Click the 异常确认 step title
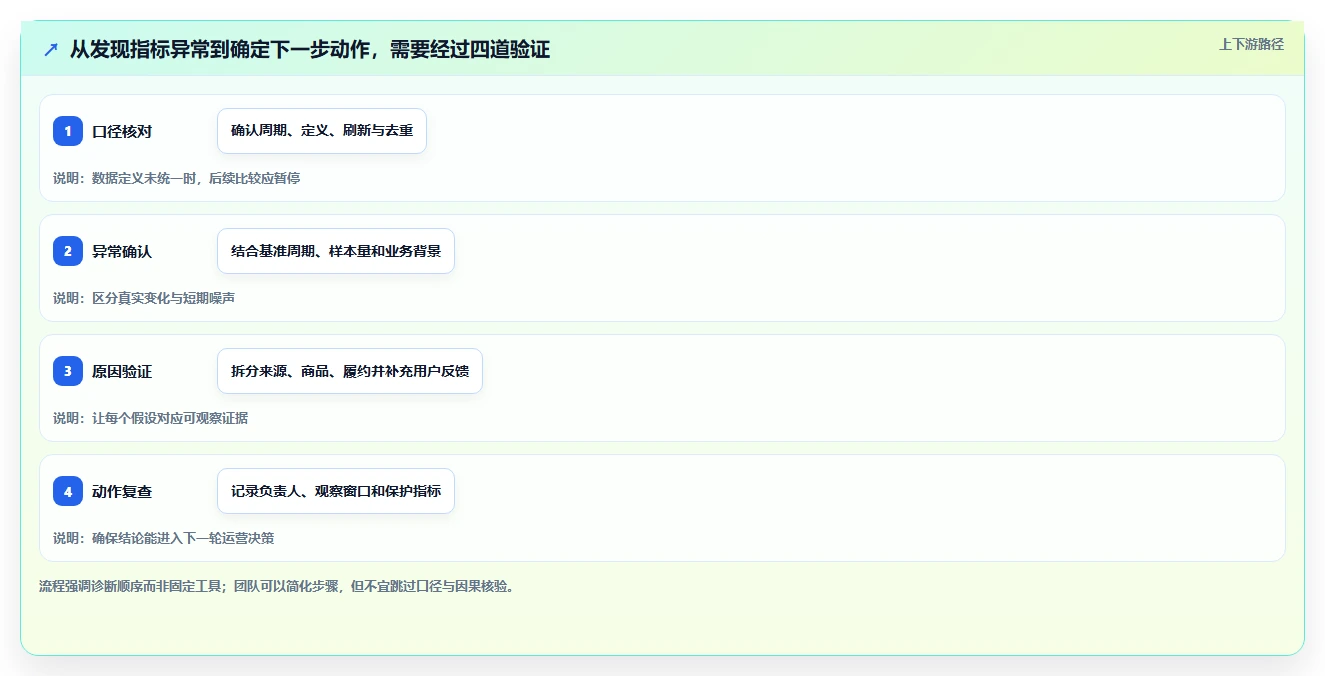Image resolution: width=1325 pixels, height=676 pixels. point(122,252)
